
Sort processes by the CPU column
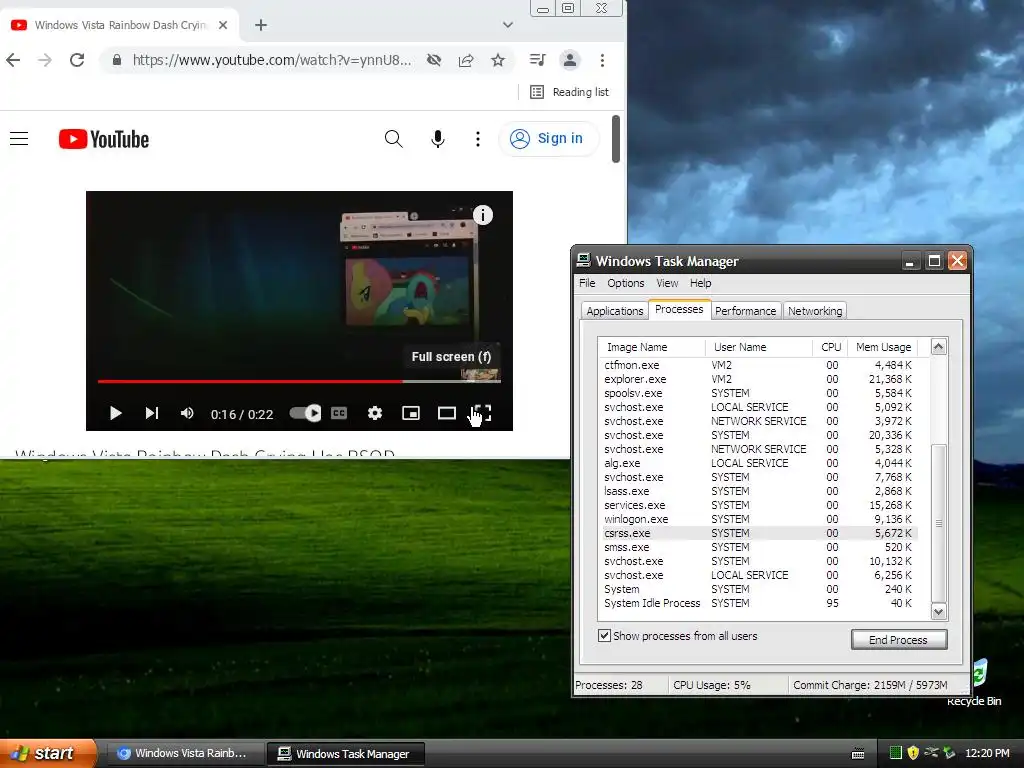pos(831,347)
